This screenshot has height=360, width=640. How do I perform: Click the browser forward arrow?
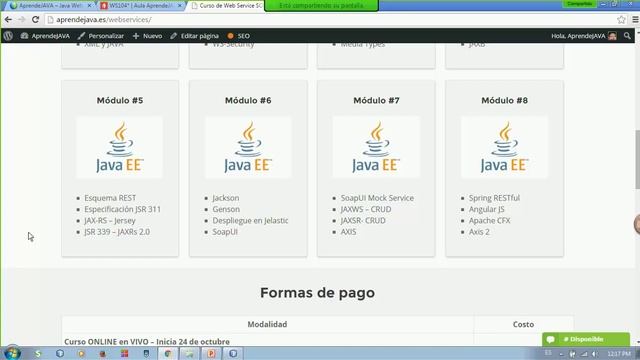point(22,20)
